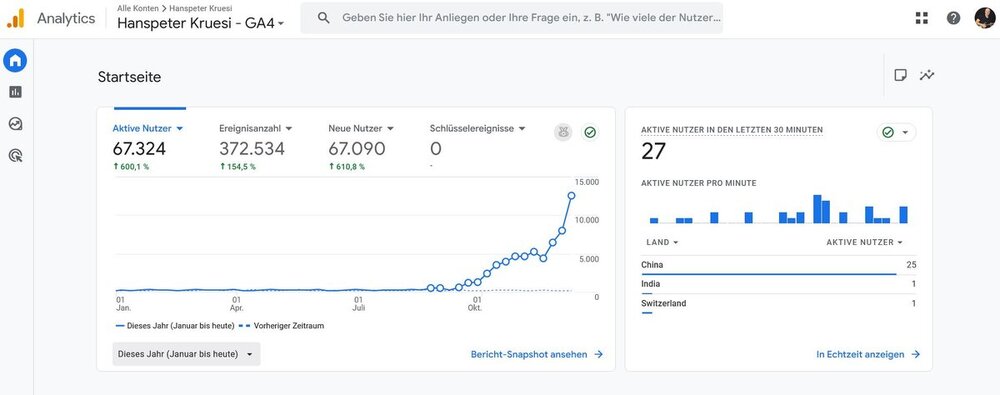The width and height of the screenshot is (1000, 395).
Task: Open the Aktive Nutzer metric dropdown
Action: (148, 128)
